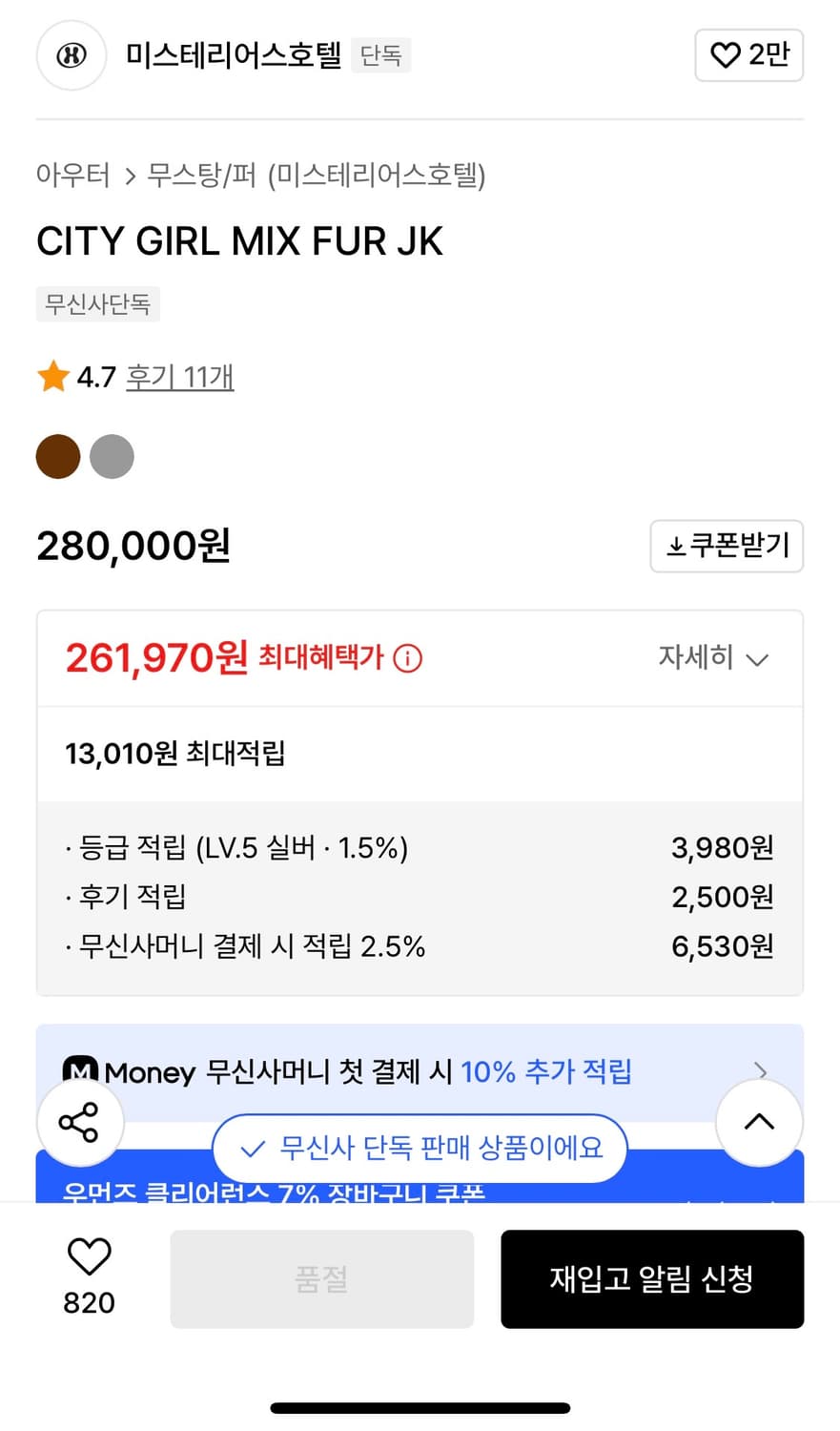Toggle the product wishlist heart (820)
Screen dimensions: 840x1431
tap(89, 1257)
